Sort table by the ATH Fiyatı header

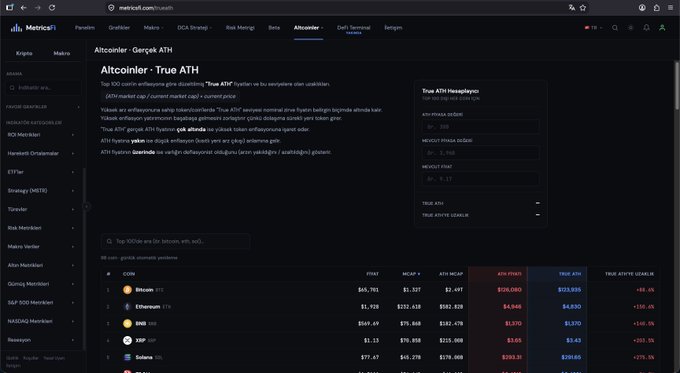509,274
